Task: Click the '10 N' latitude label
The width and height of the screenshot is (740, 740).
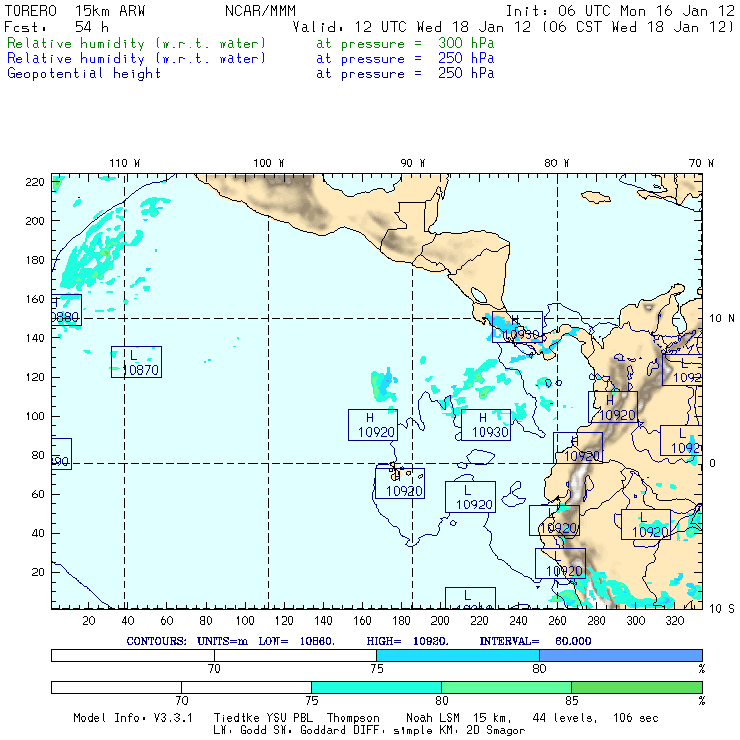Action: click(722, 319)
